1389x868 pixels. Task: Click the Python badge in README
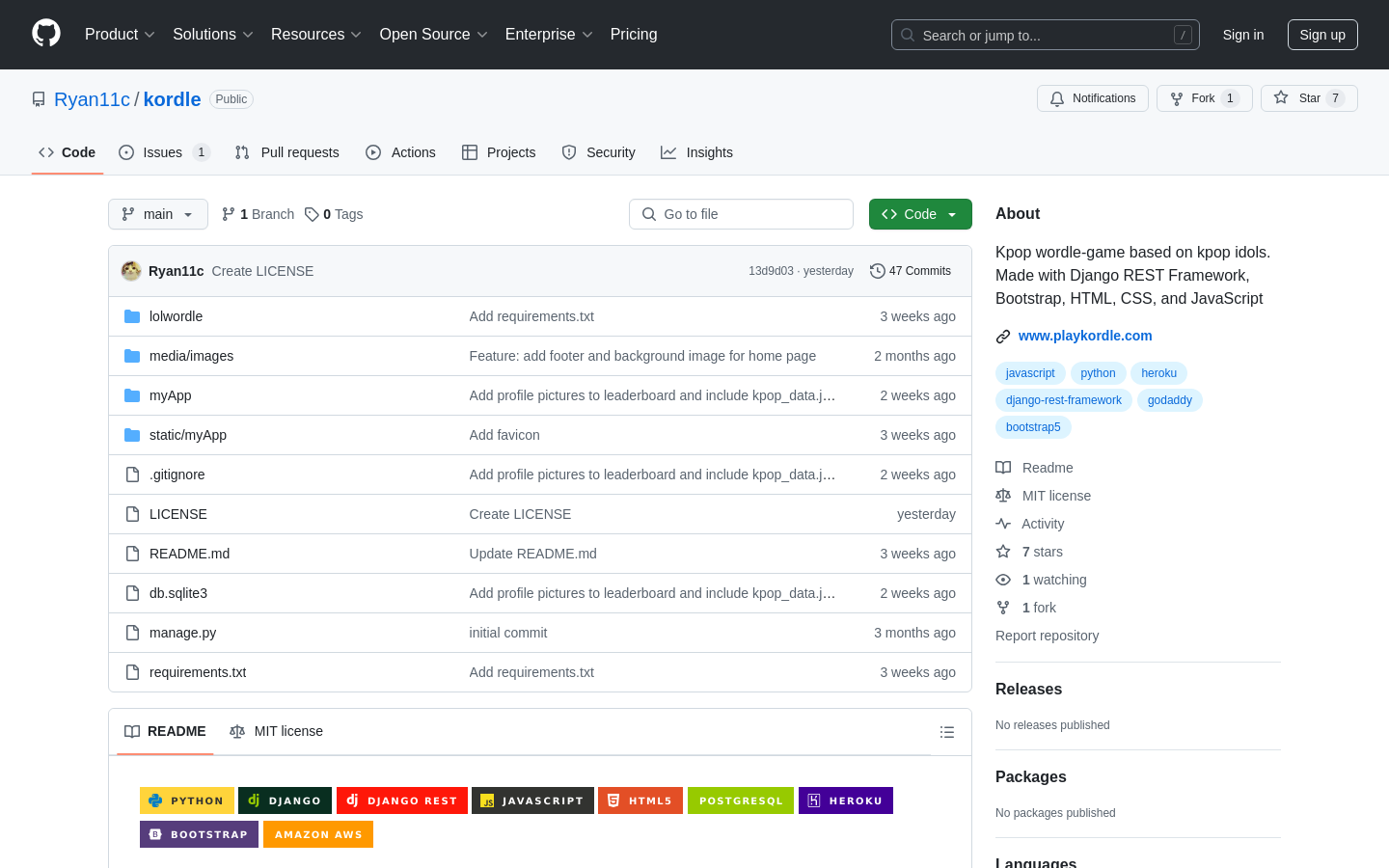click(187, 800)
